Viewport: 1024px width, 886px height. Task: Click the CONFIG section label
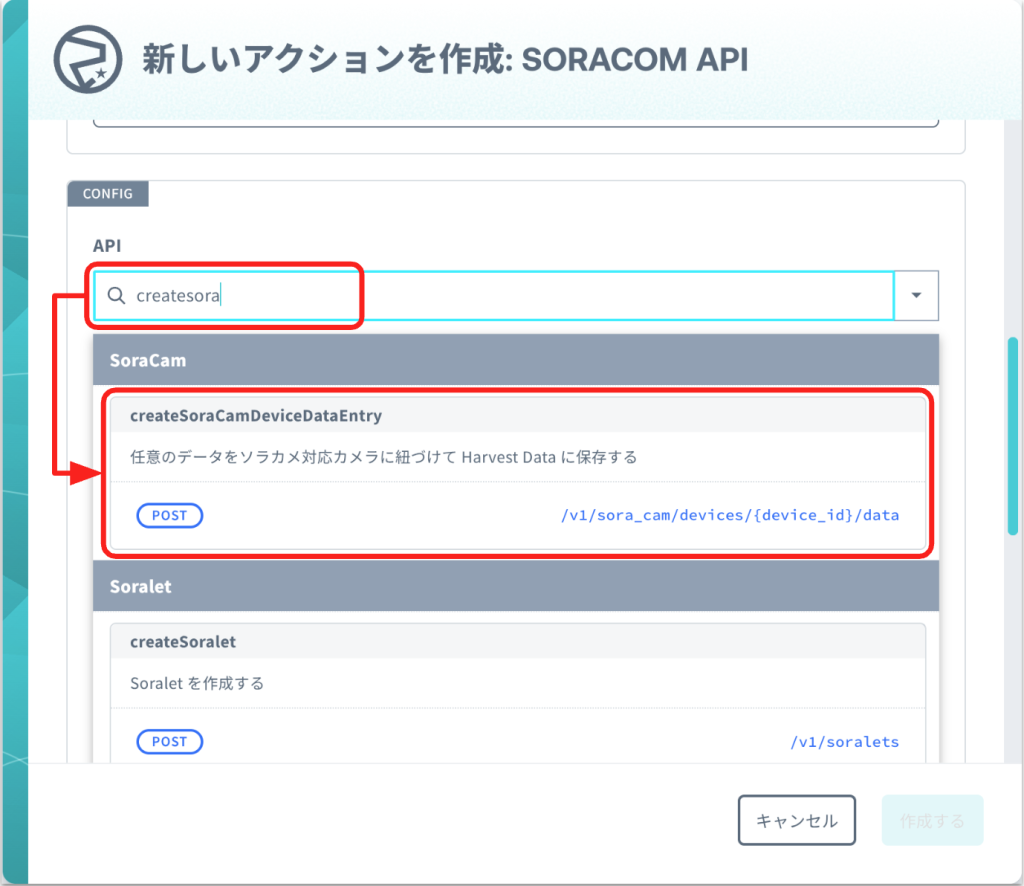[108, 194]
